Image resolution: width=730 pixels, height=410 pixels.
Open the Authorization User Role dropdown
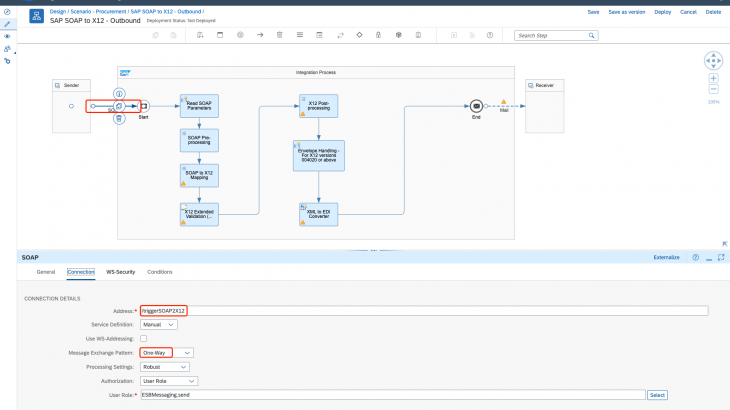(169, 381)
